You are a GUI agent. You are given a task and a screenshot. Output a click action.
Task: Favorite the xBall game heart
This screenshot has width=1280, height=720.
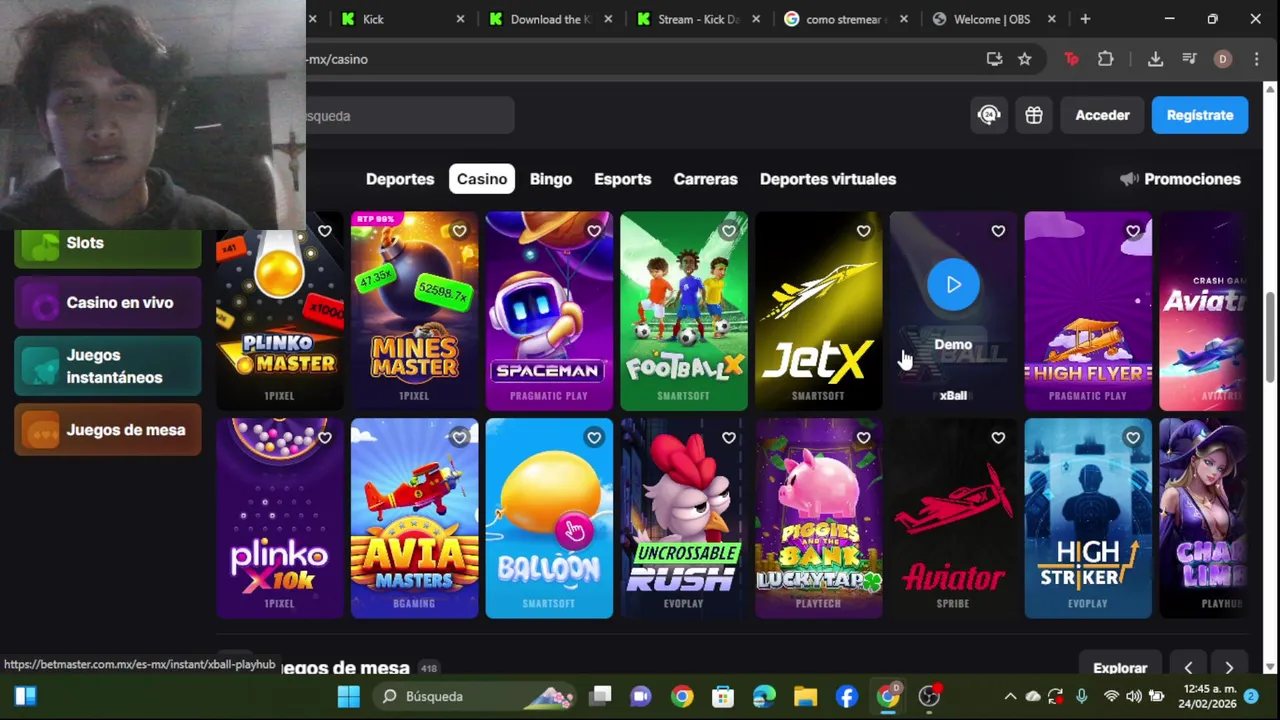pos(998,231)
